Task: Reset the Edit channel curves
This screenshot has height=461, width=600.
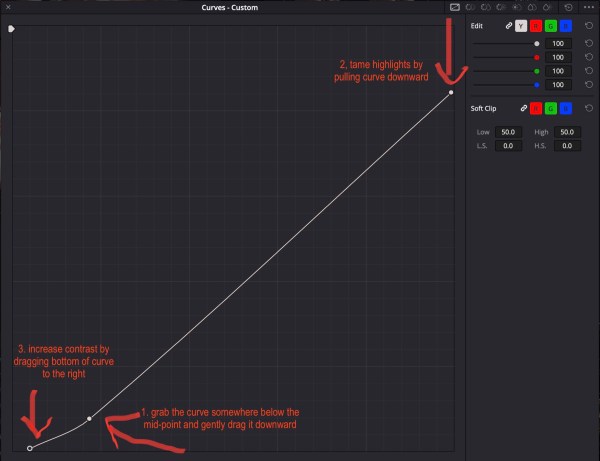Action: click(588, 25)
